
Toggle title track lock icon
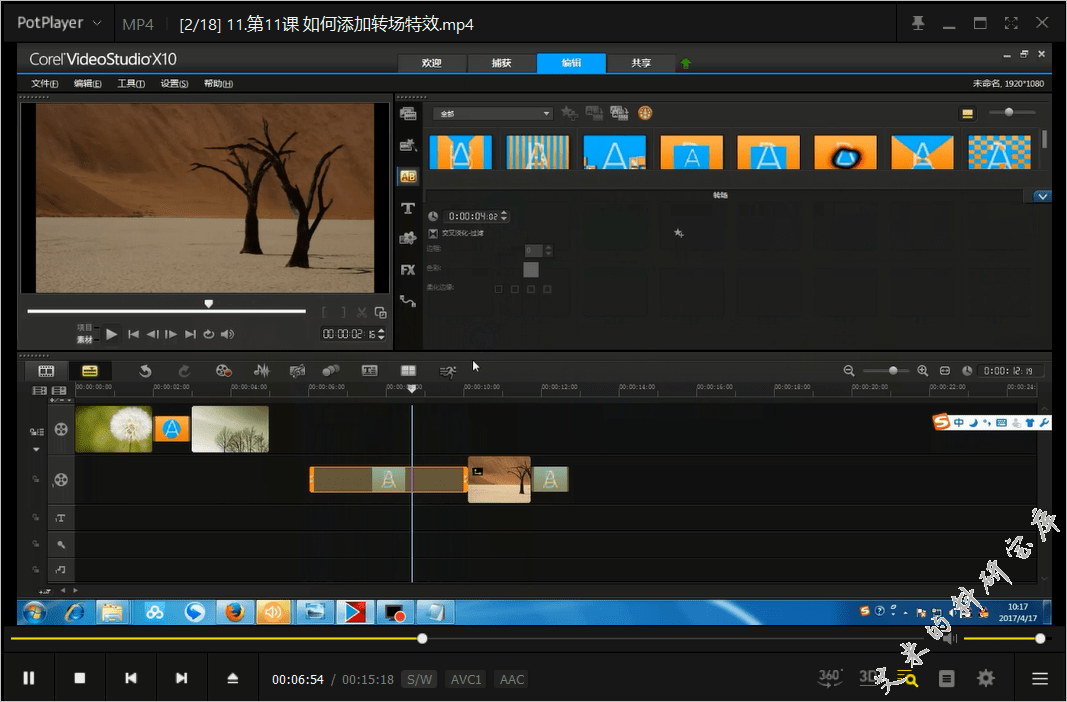[x=36, y=518]
